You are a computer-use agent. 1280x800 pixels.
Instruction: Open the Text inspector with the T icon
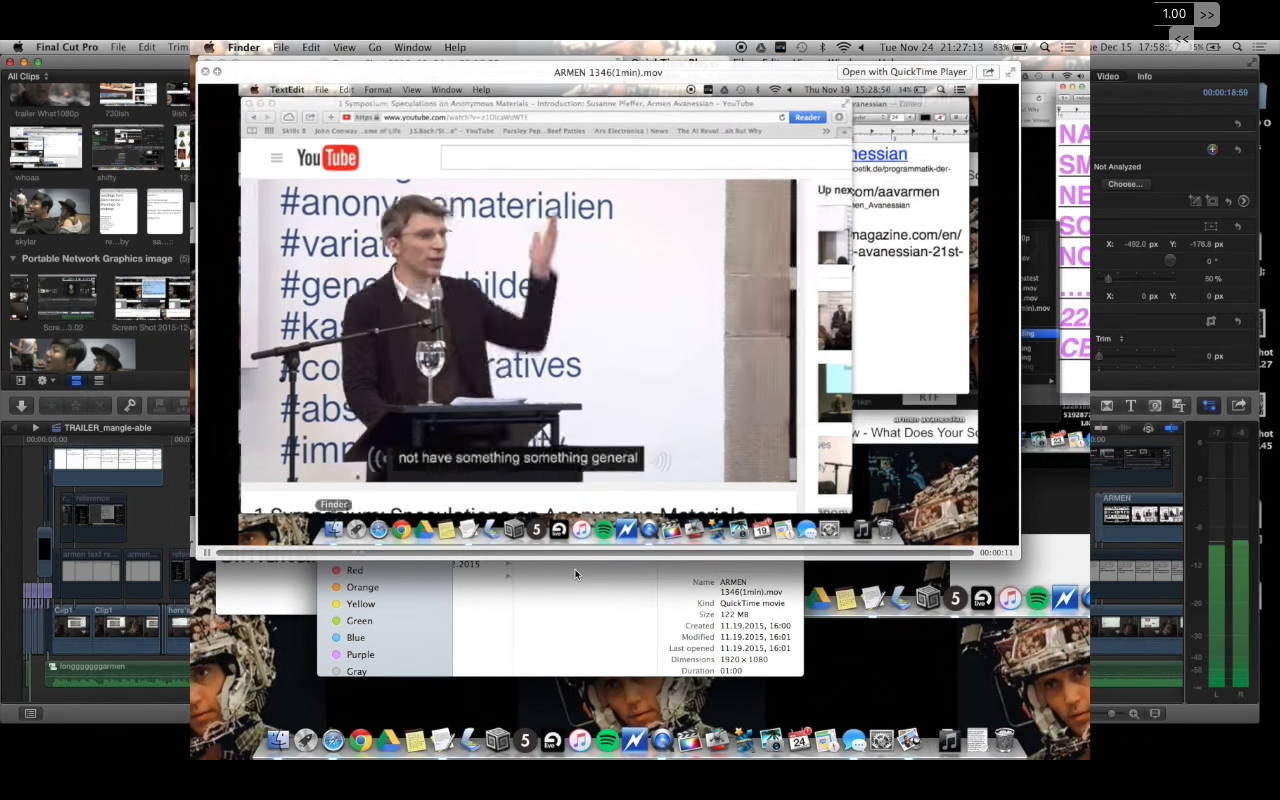coord(1130,405)
